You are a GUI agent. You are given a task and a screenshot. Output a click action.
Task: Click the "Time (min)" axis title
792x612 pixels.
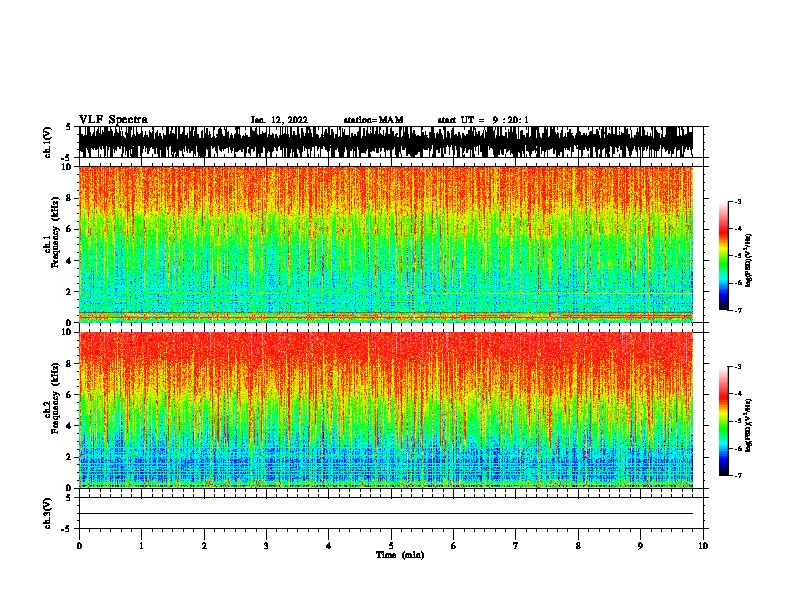400,555
